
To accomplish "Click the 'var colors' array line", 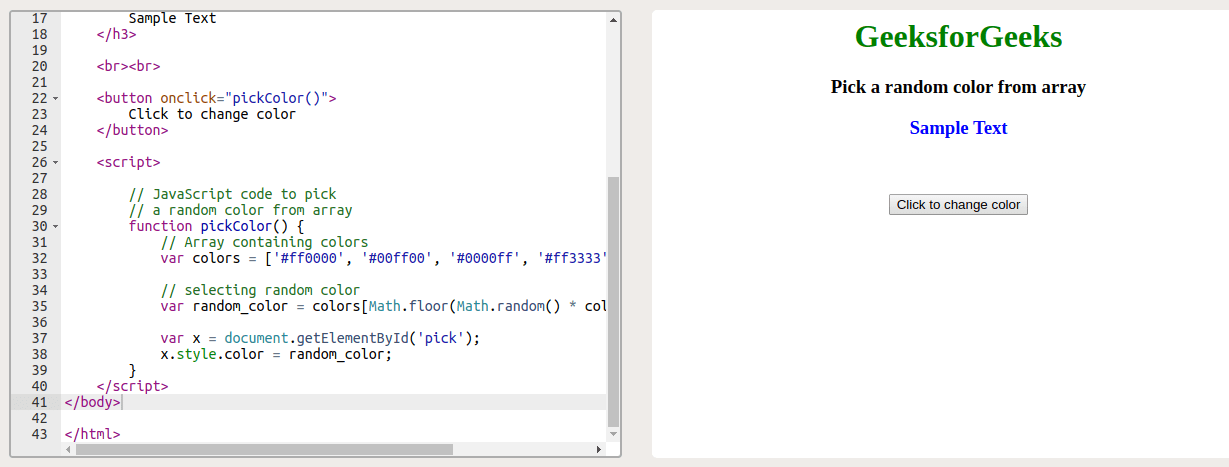I will (384, 258).
